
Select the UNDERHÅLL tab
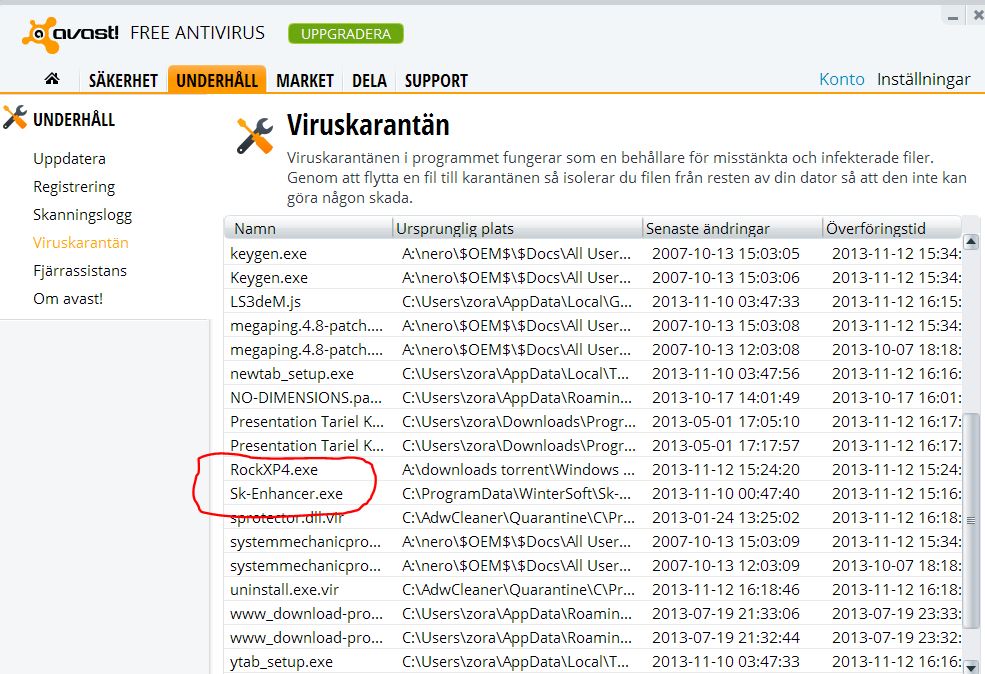(217, 80)
